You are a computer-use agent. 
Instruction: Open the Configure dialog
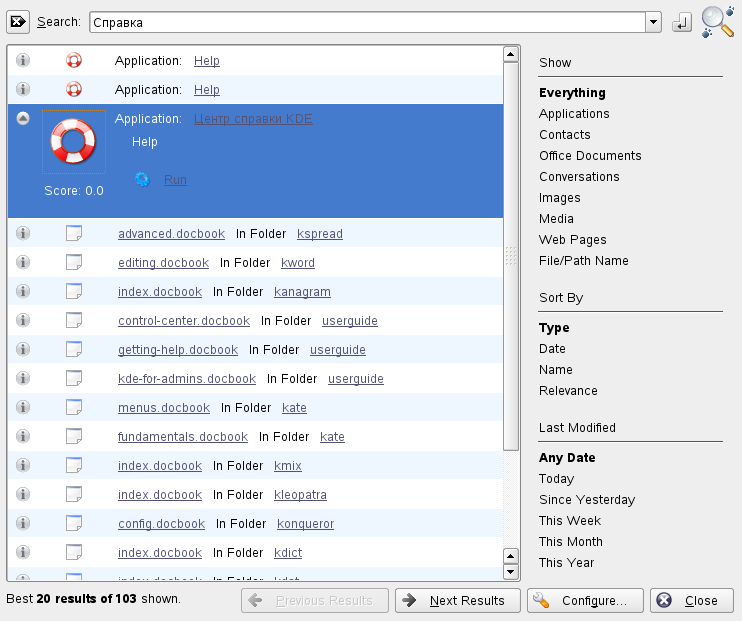click(584, 600)
